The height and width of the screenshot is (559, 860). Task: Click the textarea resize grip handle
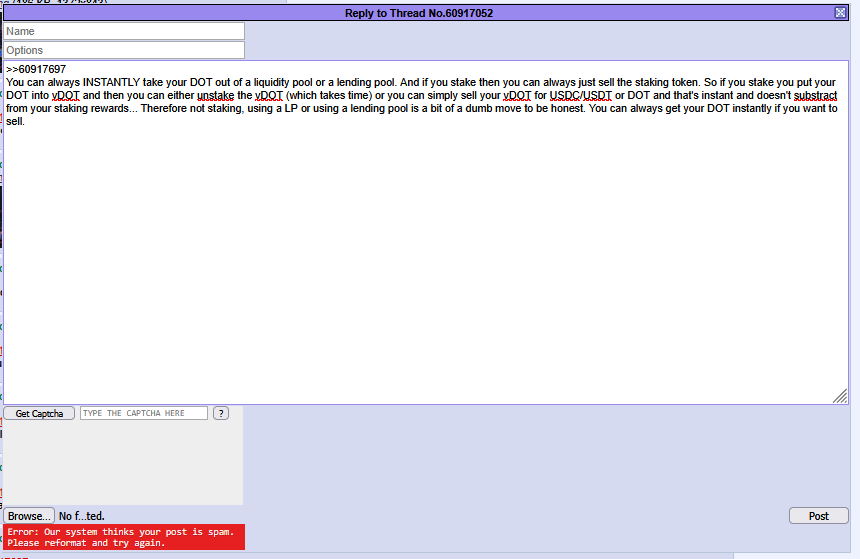tap(840, 396)
